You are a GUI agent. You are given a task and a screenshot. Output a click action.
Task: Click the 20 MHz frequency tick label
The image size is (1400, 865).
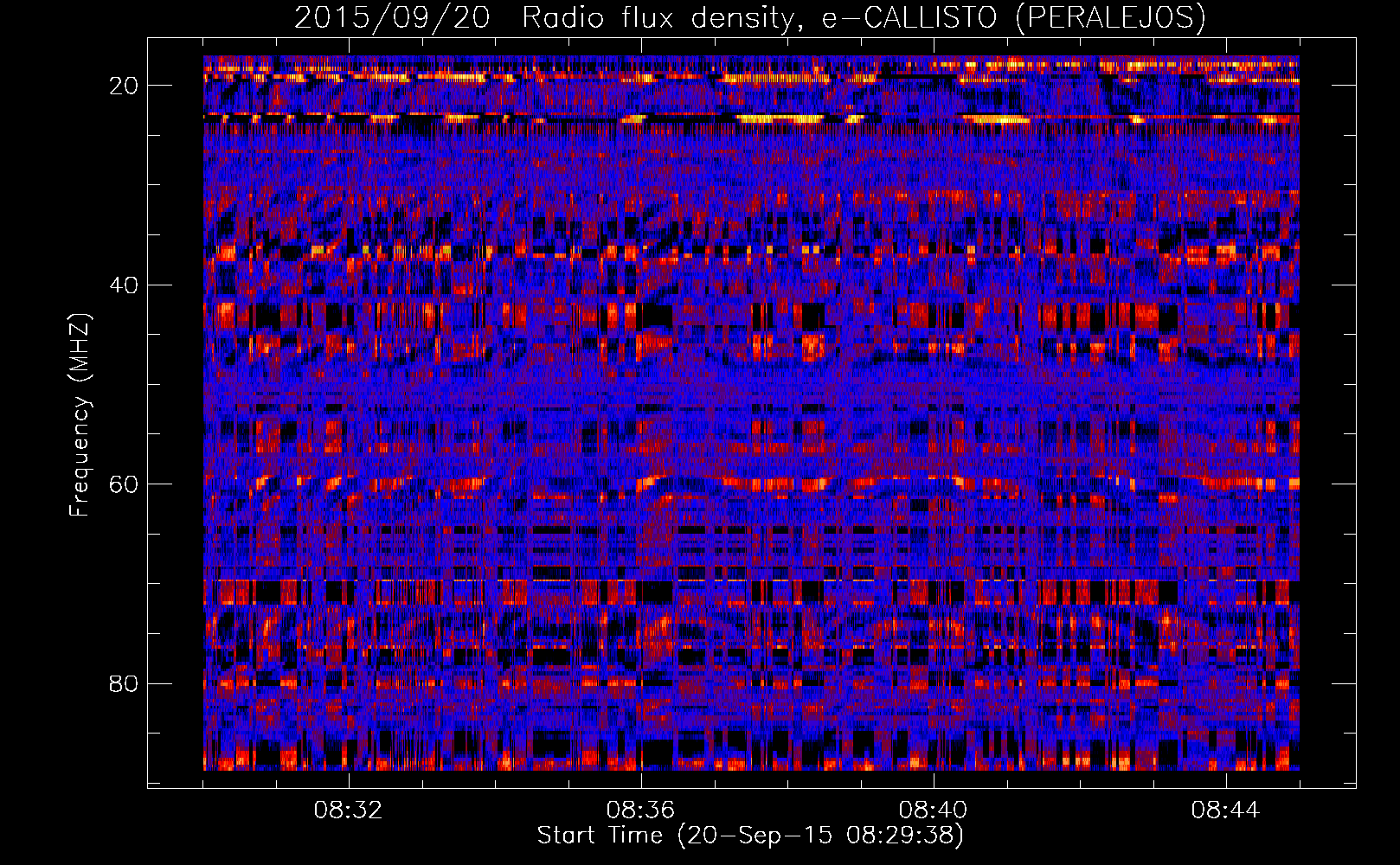coord(125,86)
